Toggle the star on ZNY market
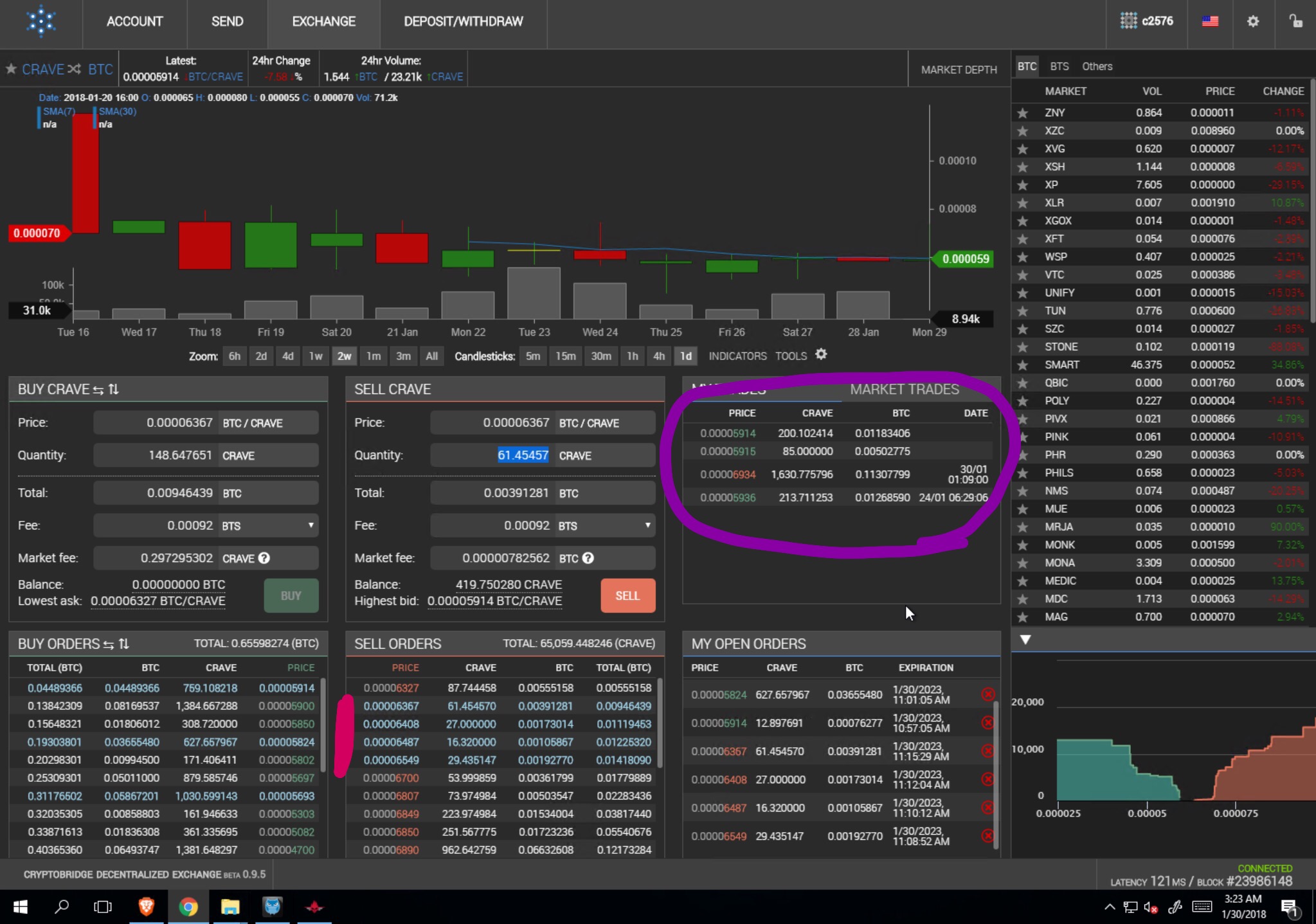Screen dimensions: 1316x924 1022,113
